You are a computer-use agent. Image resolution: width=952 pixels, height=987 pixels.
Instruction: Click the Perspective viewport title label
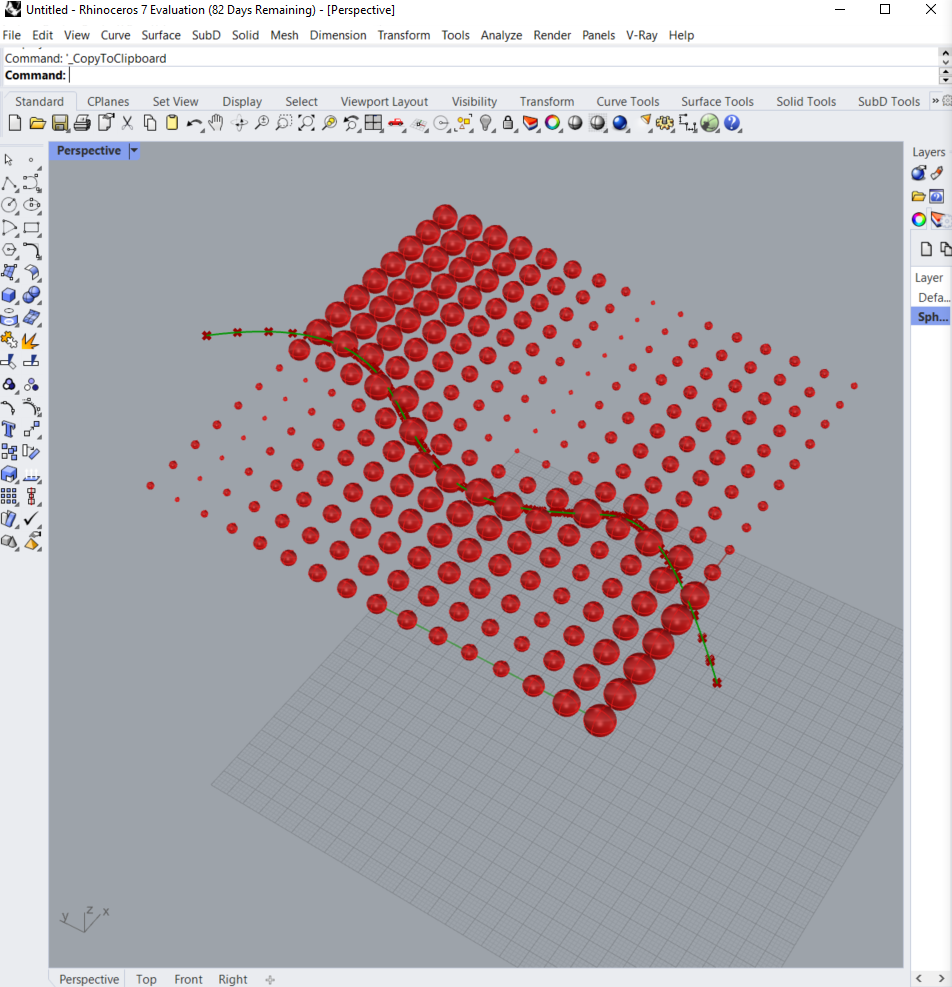(89, 150)
